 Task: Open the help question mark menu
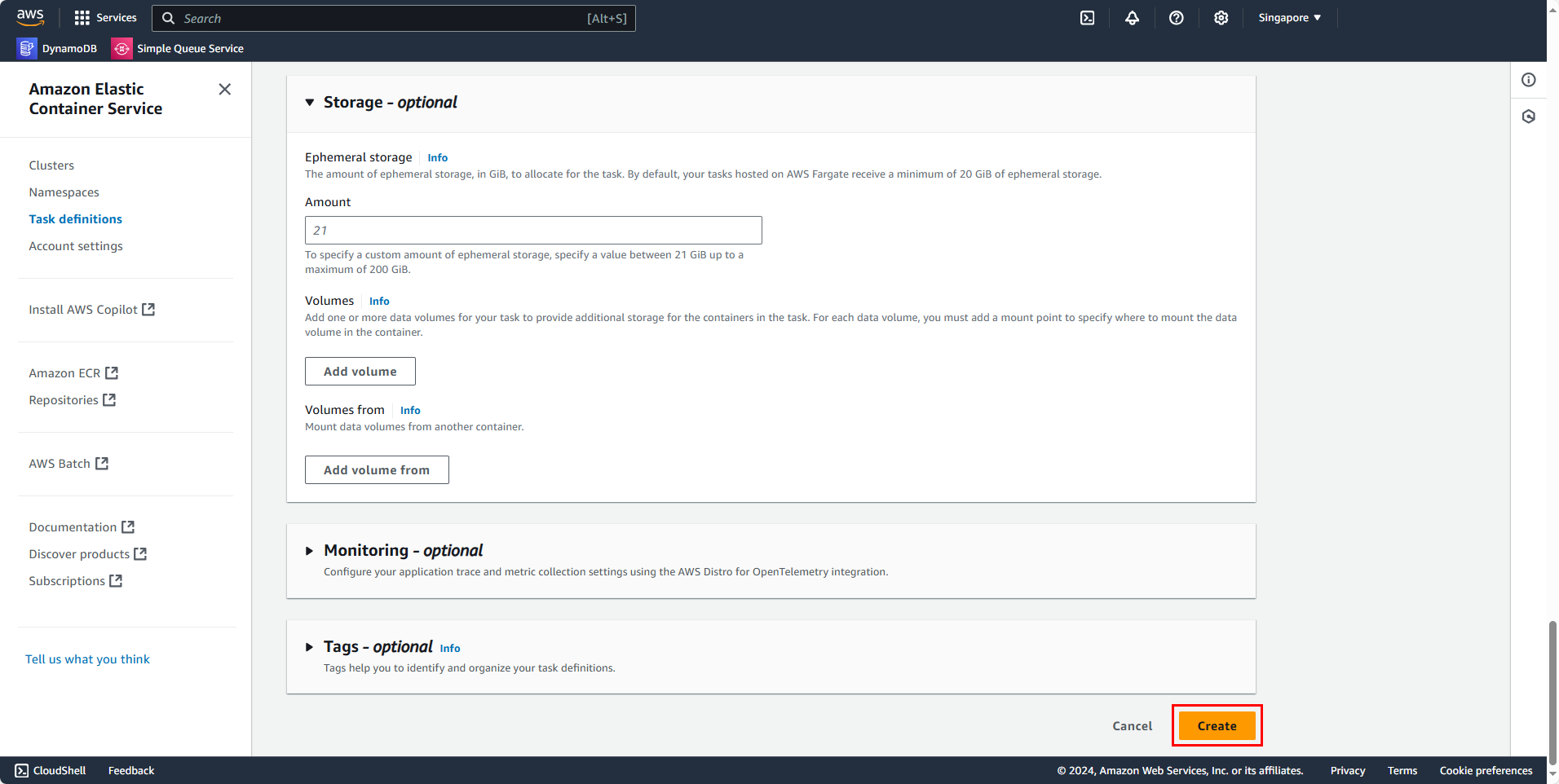[x=1176, y=18]
